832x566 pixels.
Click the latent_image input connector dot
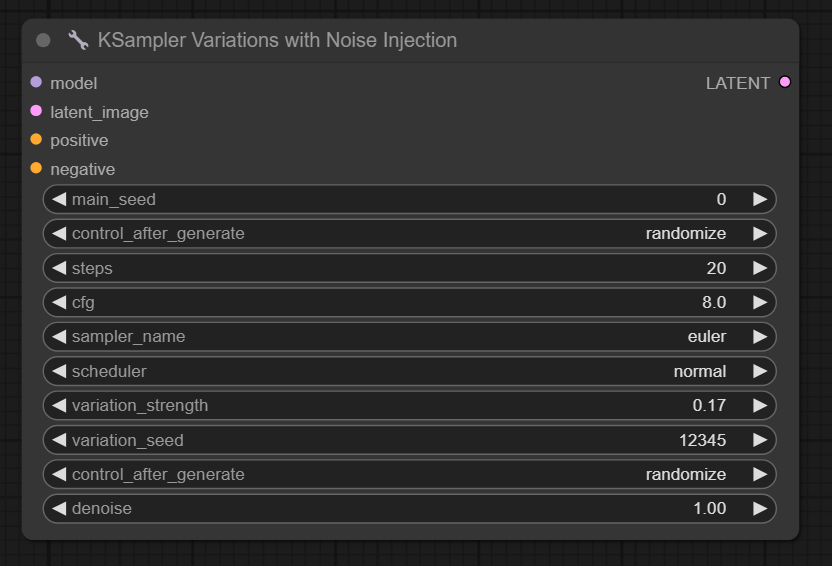[x=36, y=111]
